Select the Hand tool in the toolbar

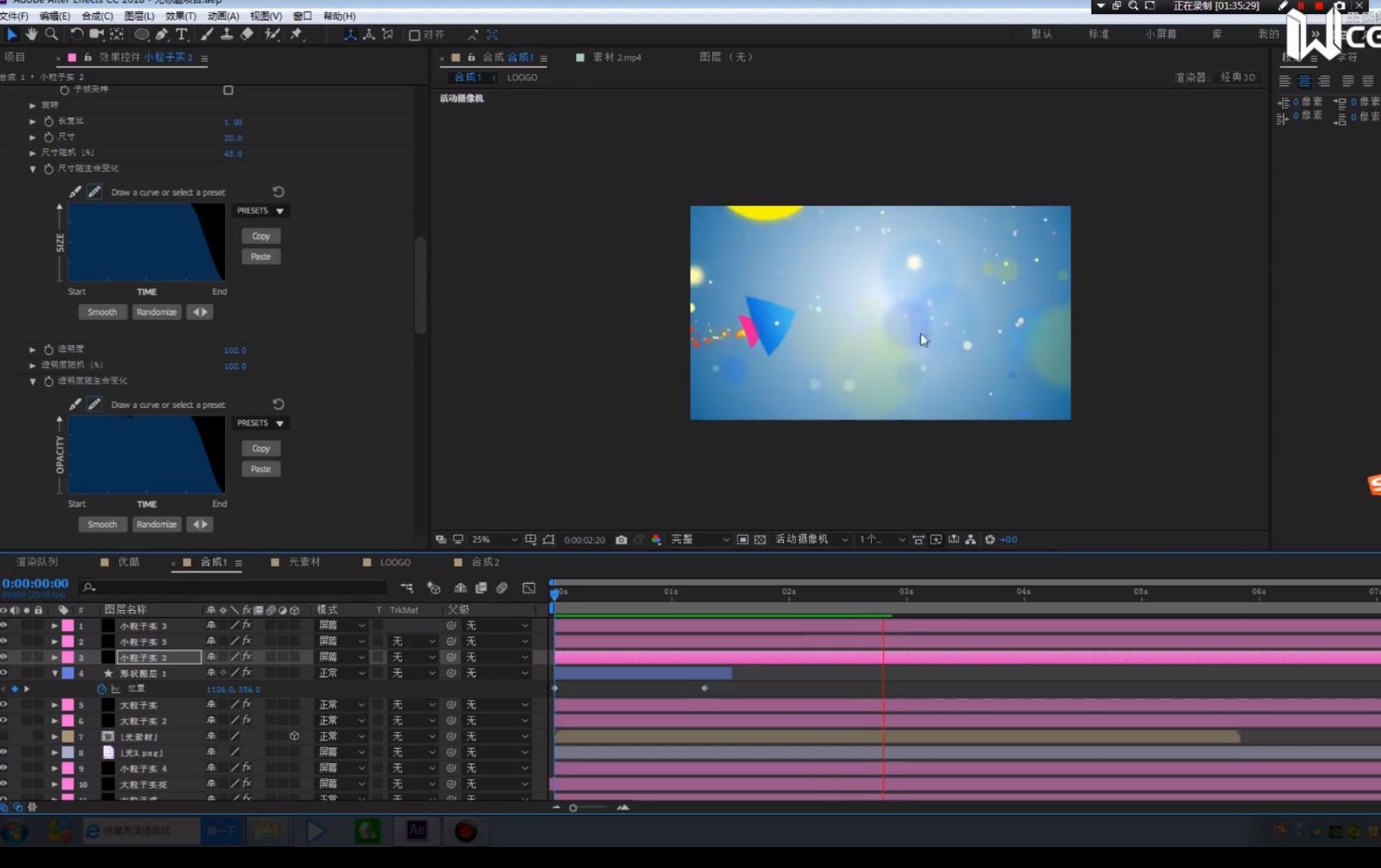pos(31,34)
